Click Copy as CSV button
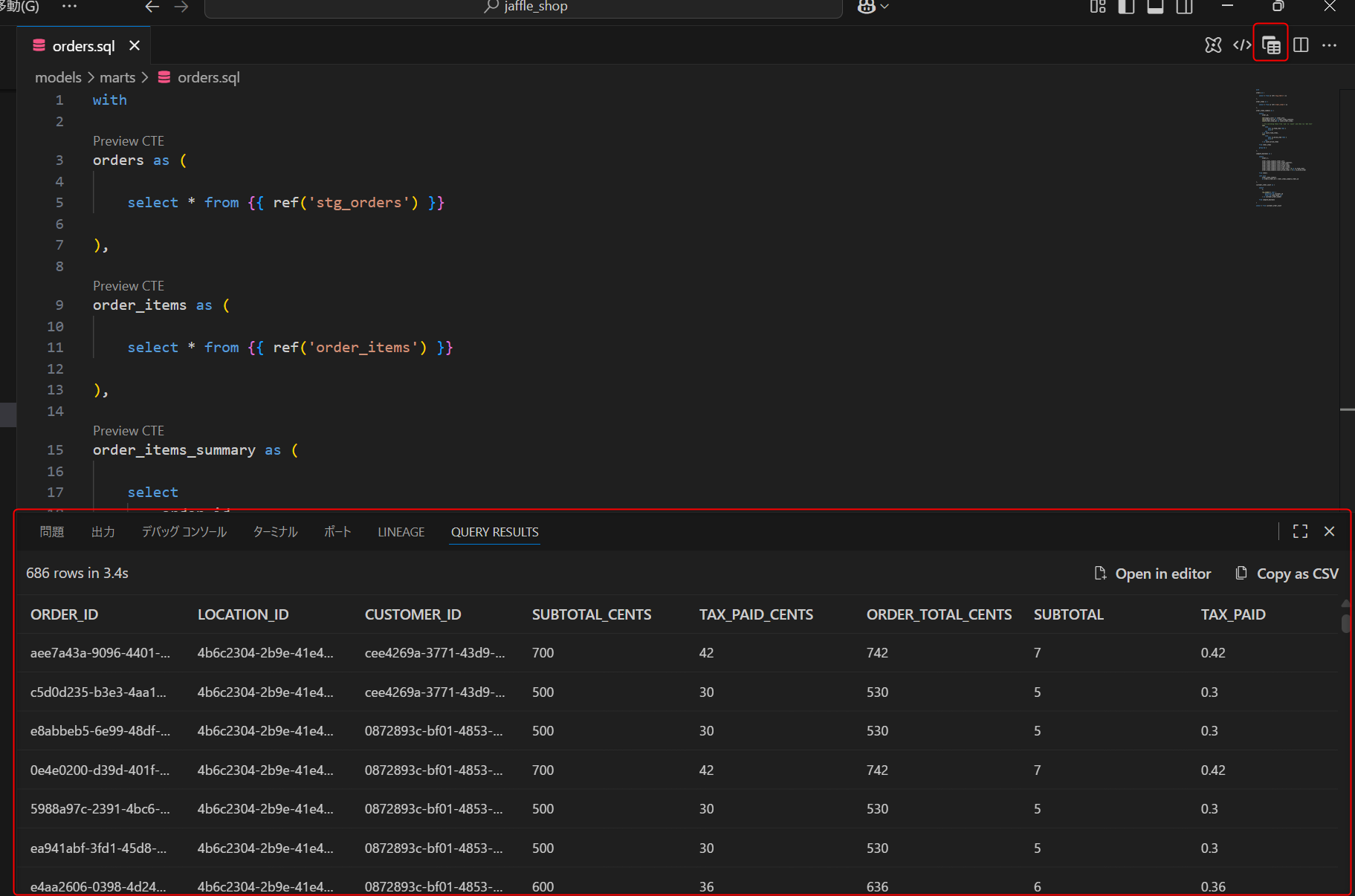The image size is (1355, 896). pos(1287,574)
